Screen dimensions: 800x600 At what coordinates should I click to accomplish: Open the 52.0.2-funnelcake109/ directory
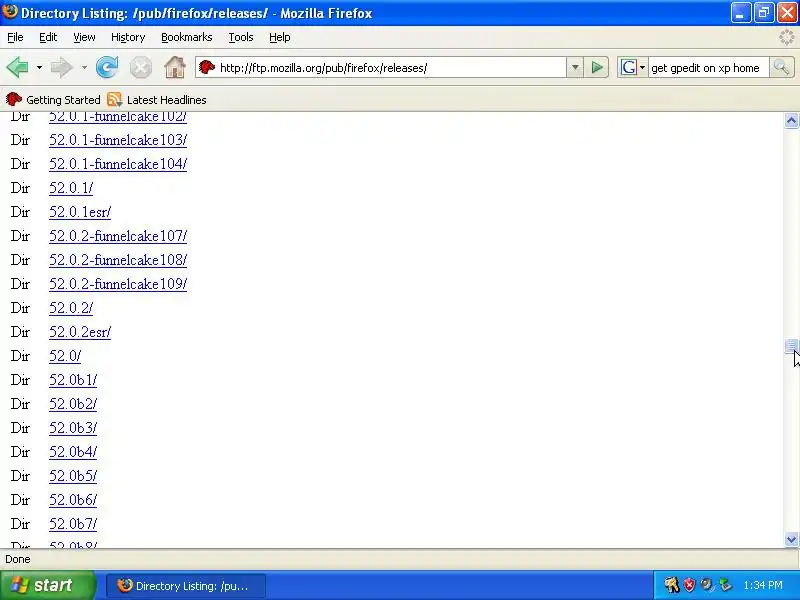coord(118,284)
